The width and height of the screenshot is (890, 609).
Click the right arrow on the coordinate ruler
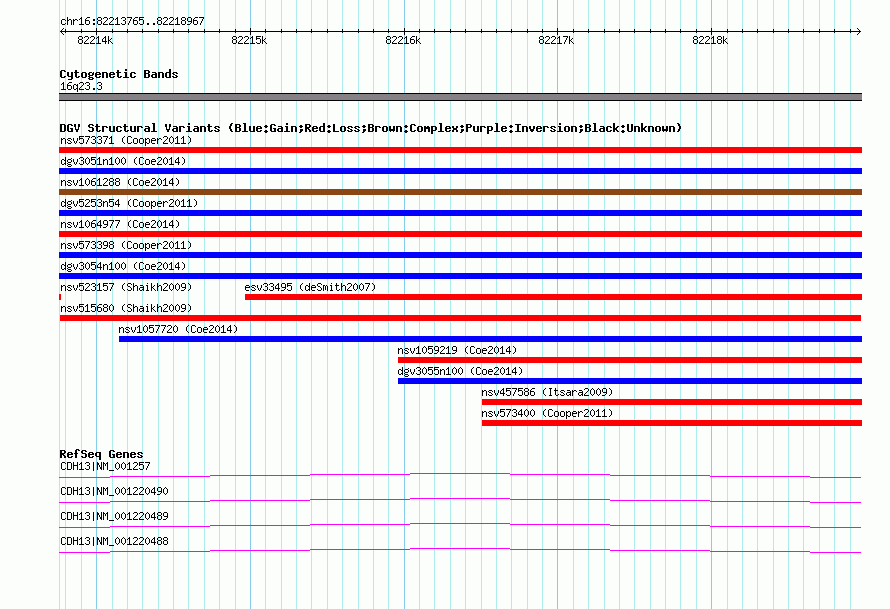pyautogui.click(x=858, y=31)
